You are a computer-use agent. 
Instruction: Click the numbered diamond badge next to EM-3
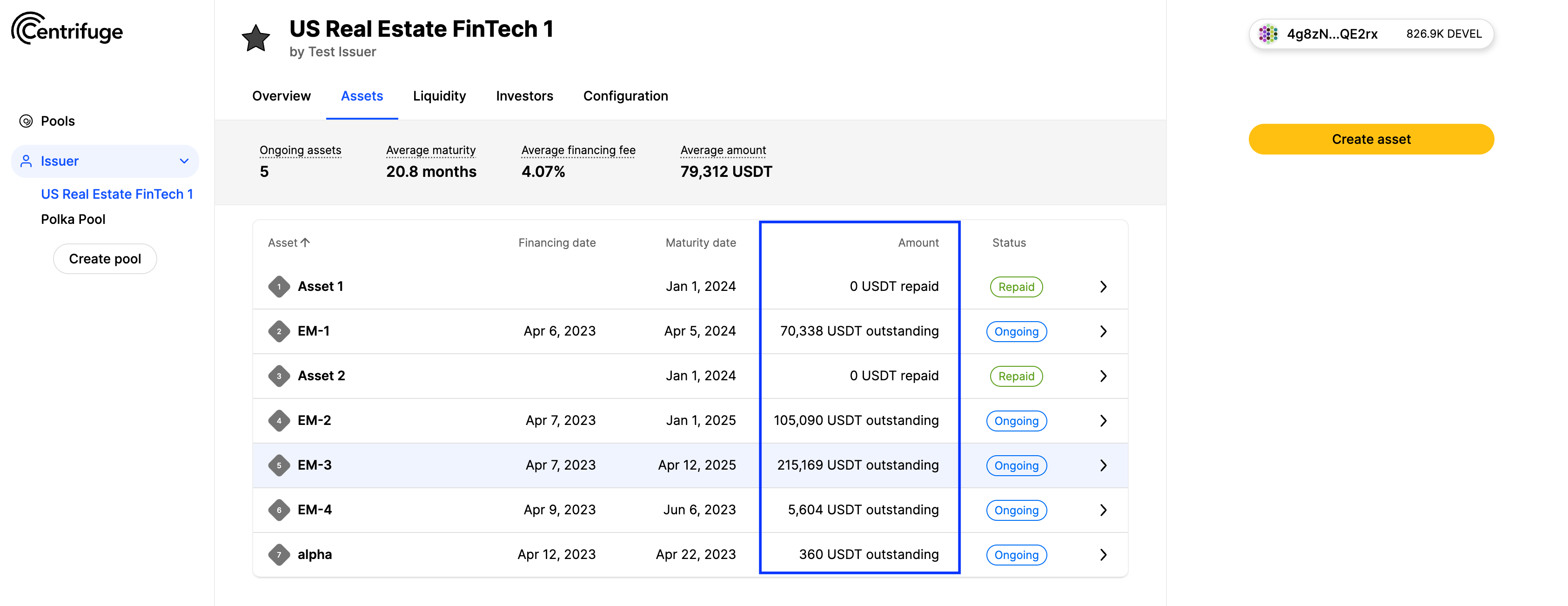point(279,465)
